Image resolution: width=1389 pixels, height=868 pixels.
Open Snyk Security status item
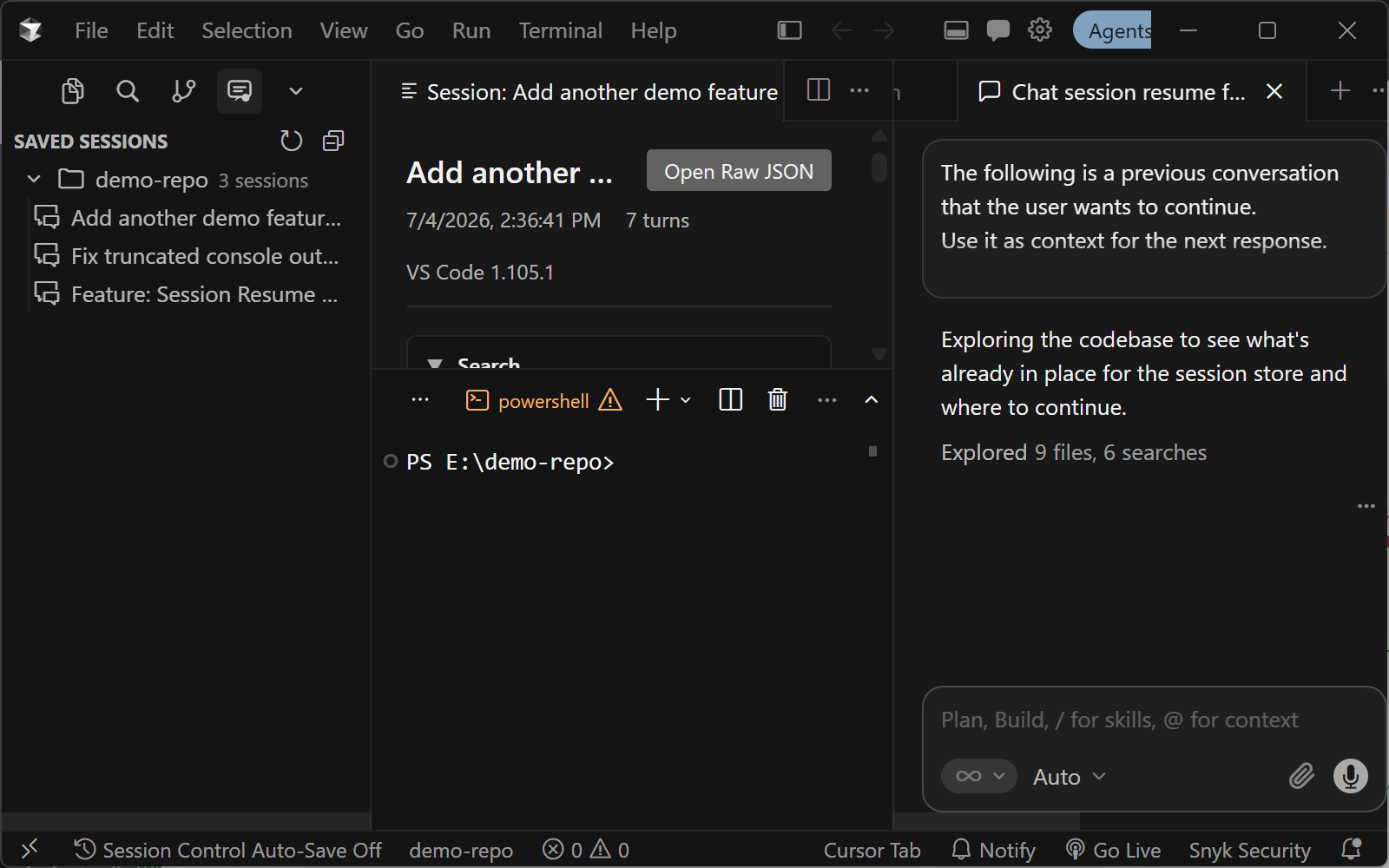click(1249, 851)
